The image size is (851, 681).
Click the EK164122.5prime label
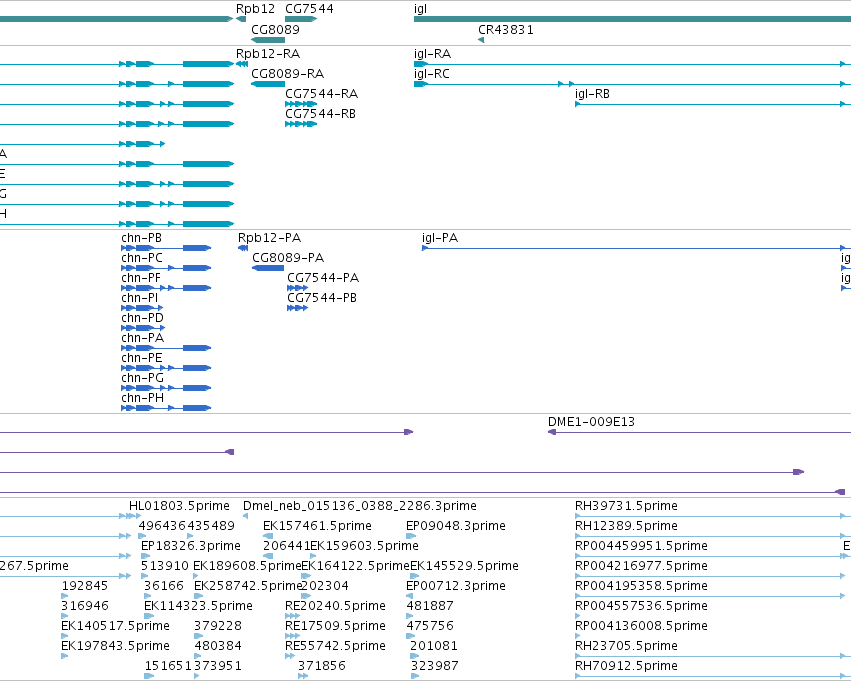pyautogui.click(x=355, y=566)
